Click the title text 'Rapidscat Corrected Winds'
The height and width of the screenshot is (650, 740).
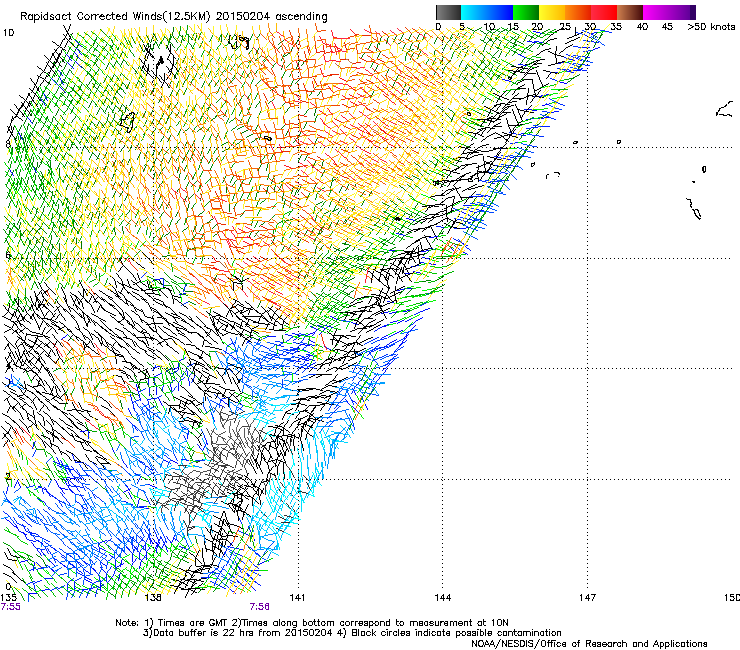click(x=90, y=16)
